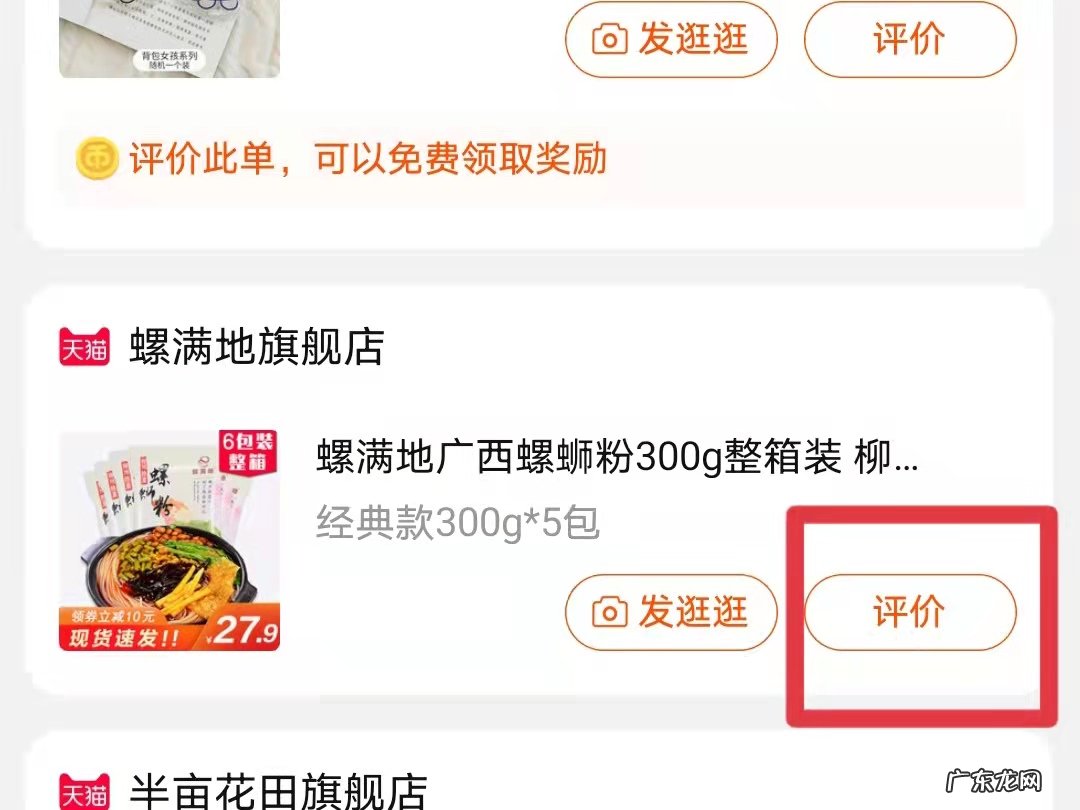The image size is (1080, 810).
Task: Open the partial top product thumbnail
Action: pos(169,39)
